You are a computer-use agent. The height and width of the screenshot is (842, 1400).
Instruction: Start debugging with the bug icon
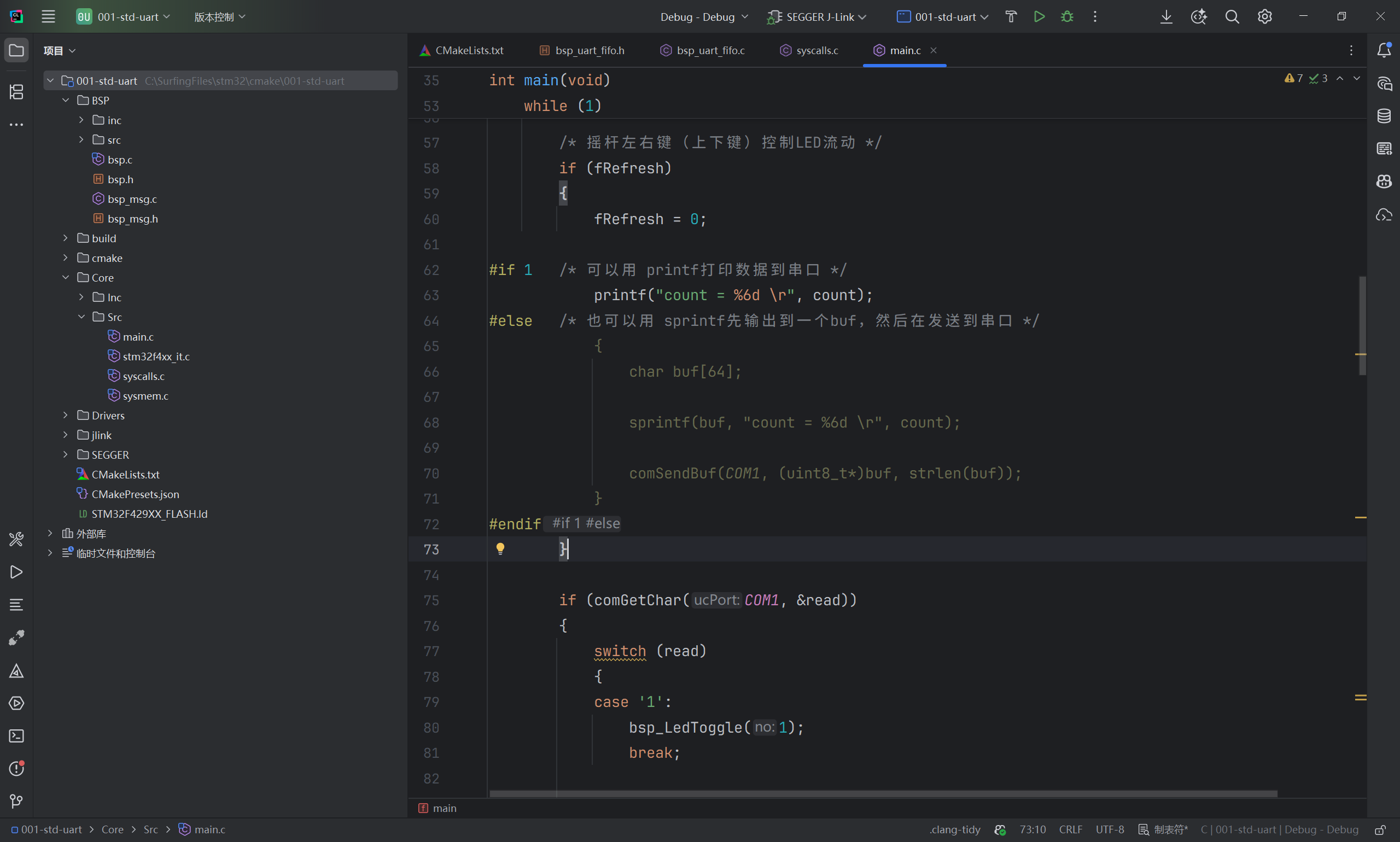click(1067, 17)
